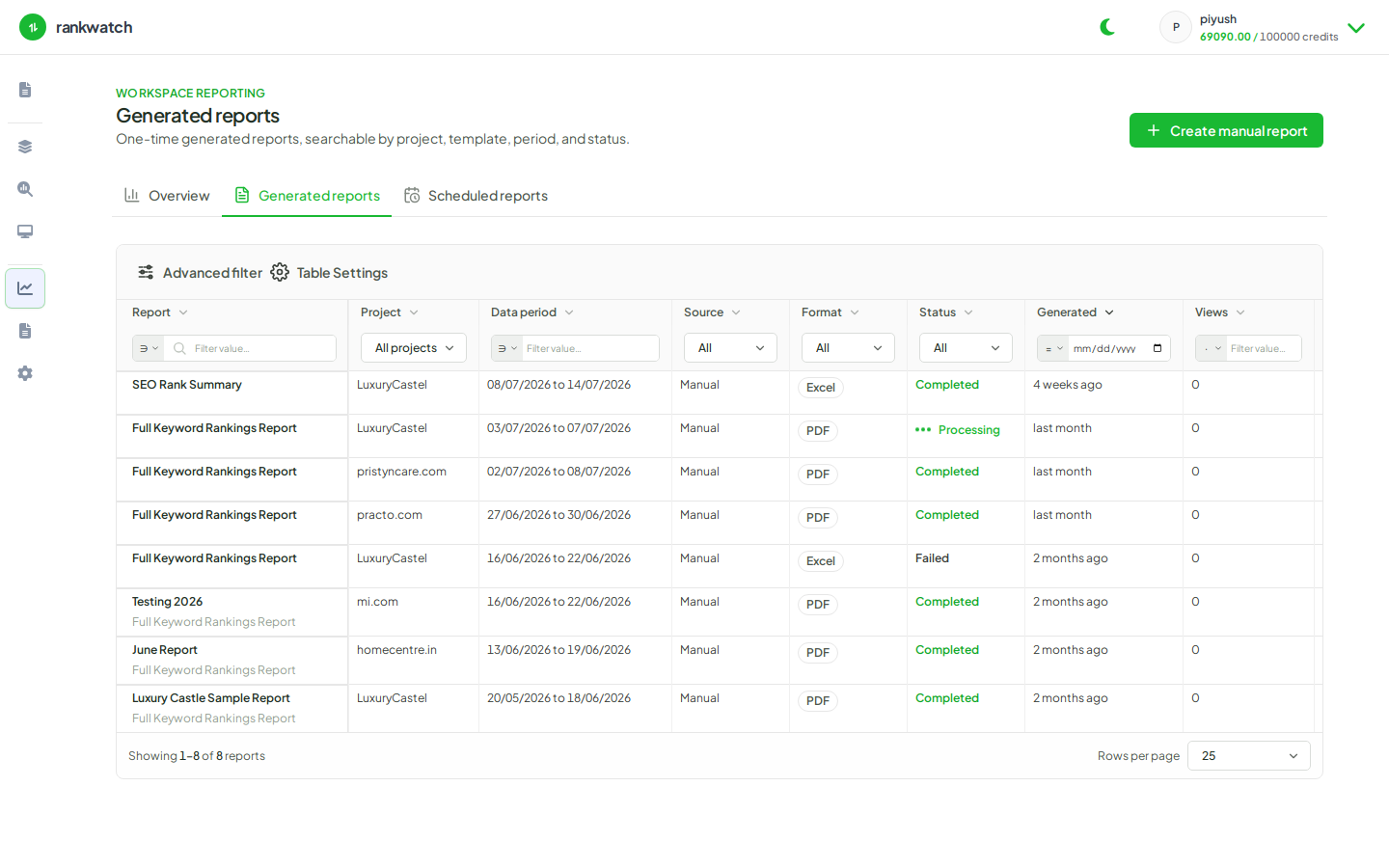Open the top document icon in sidebar
This screenshot has height=868, width=1389.
click(x=25, y=90)
